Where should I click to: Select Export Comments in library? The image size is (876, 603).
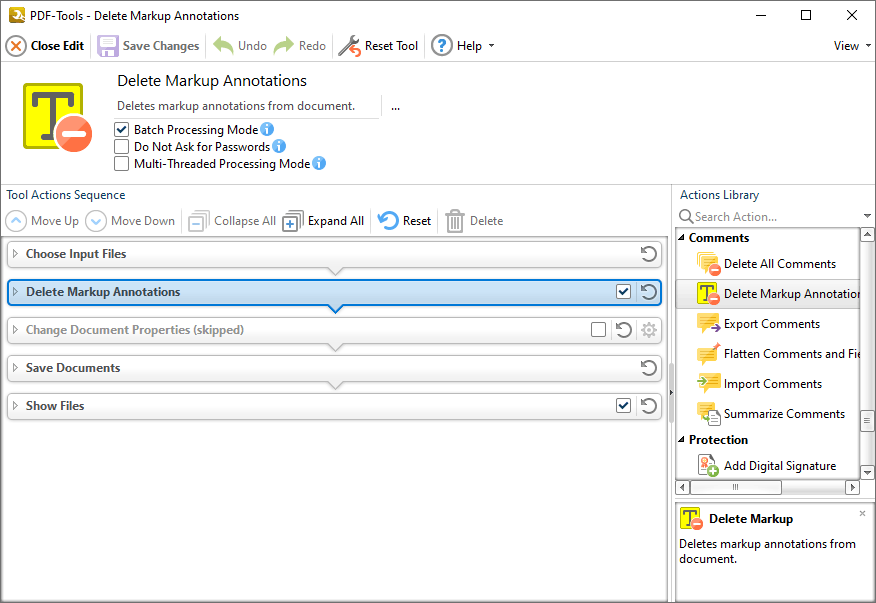766,324
